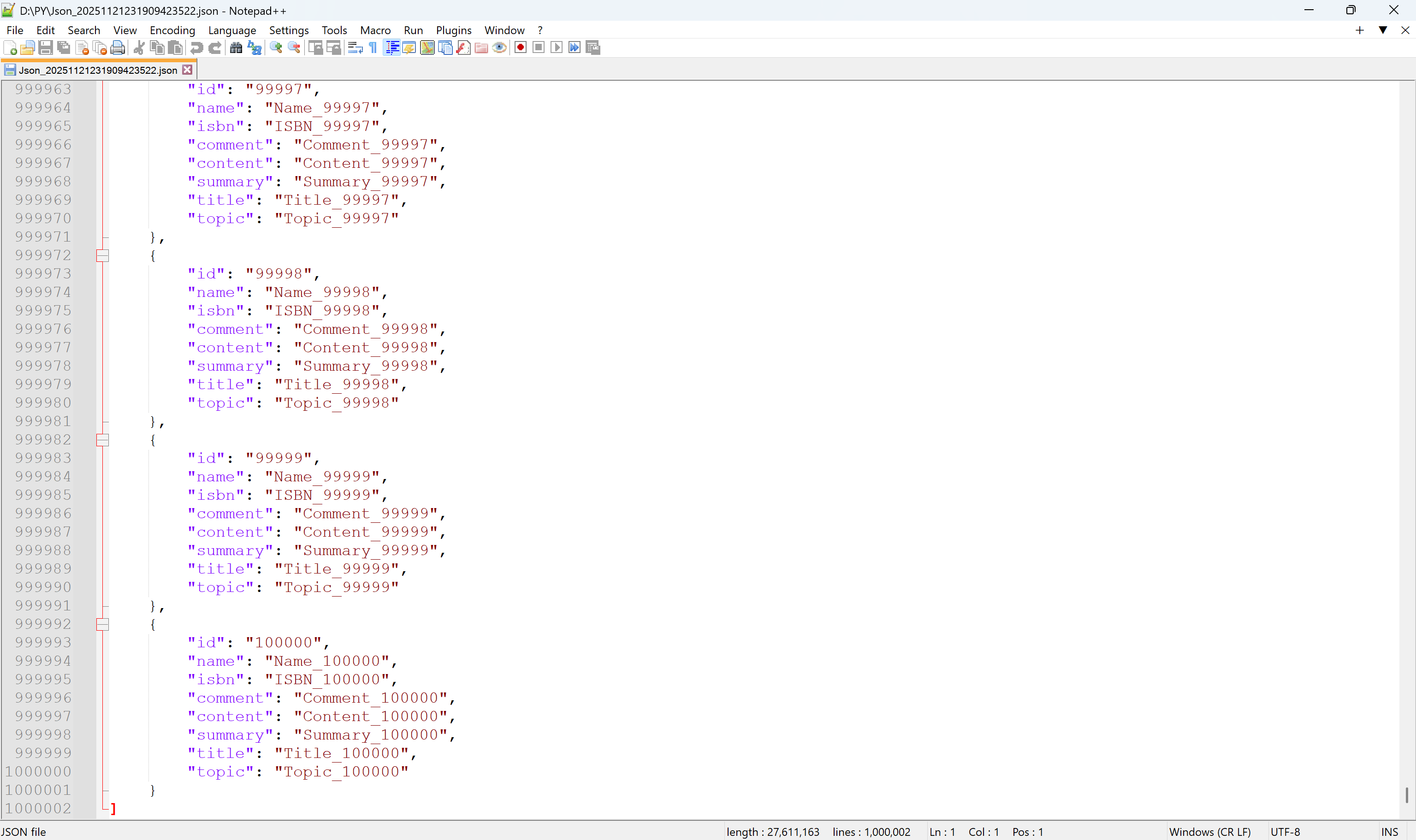Zoom in using the toolbar magnifier icon
The height and width of the screenshot is (840, 1416).
click(276, 47)
